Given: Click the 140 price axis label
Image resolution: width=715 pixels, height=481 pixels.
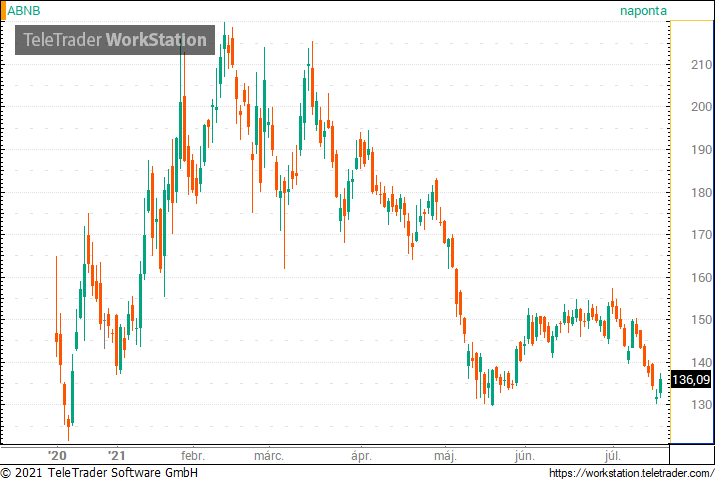Looking at the screenshot, I should coord(701,362).
